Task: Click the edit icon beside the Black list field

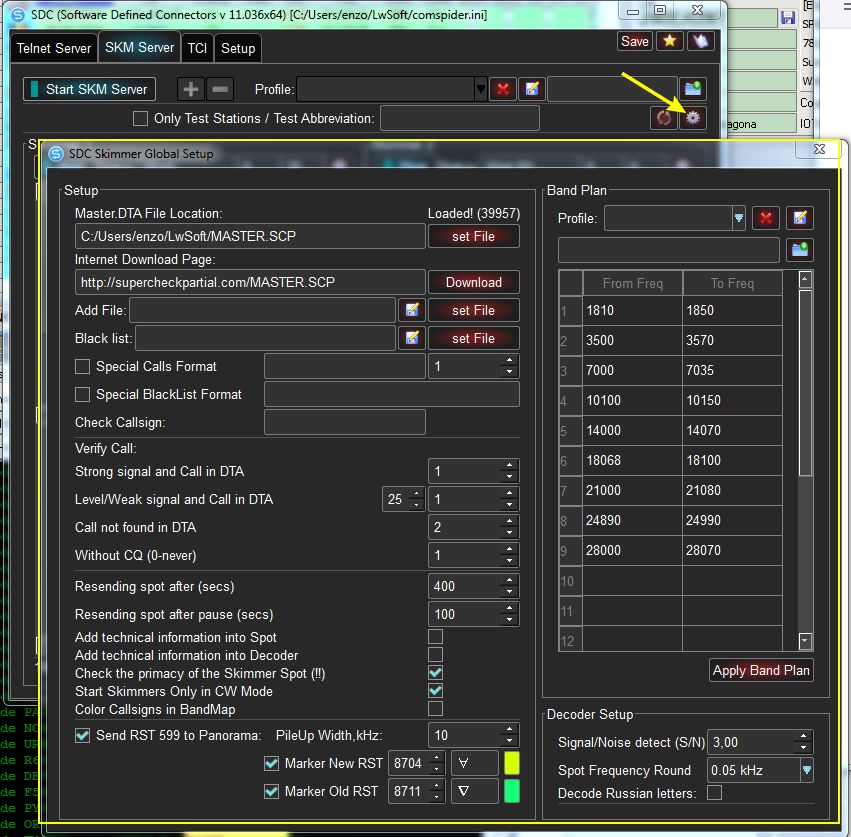Action: 411,338
